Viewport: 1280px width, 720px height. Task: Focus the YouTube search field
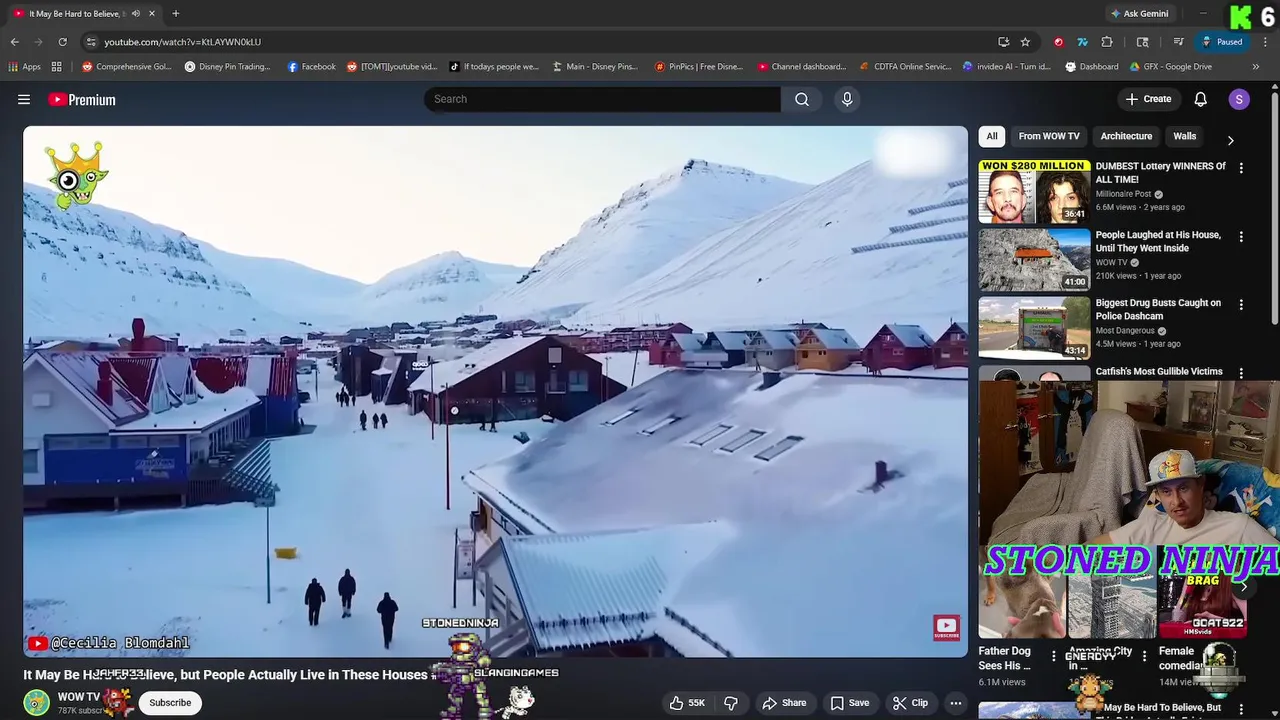point(603,99)
